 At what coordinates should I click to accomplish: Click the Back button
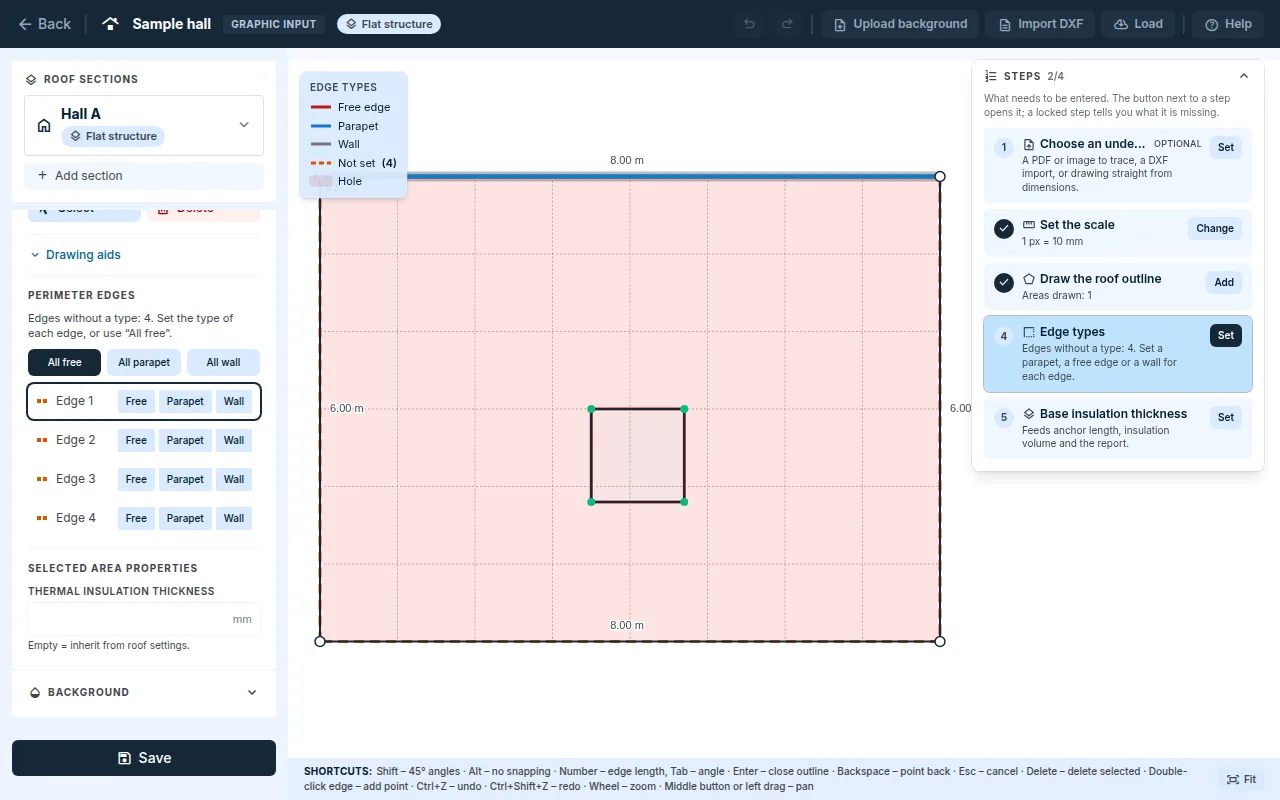pyautogui.click(x=44, y=24)
